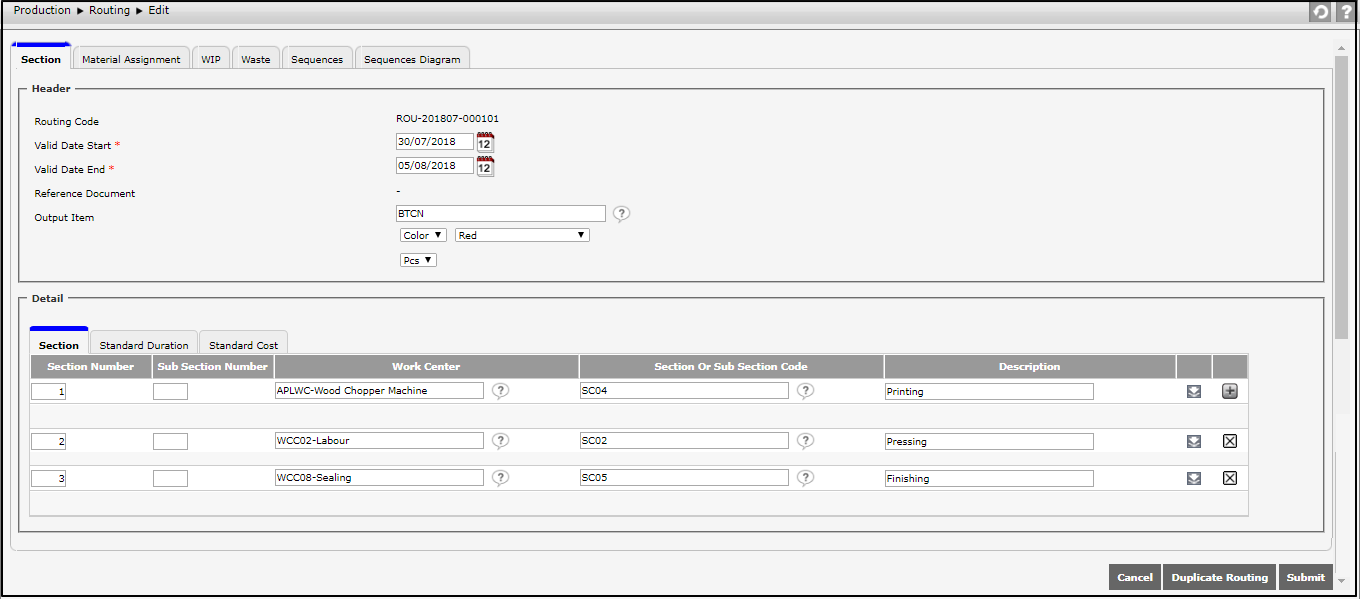This screenshot has height=599, width=1360.
Task: Click the Section Number field with value 1
Action: (x=49, y=391)
